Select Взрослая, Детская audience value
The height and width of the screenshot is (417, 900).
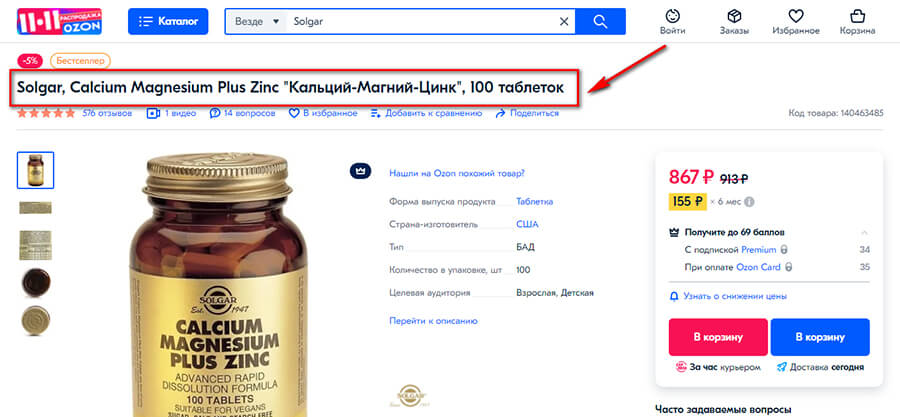pyautogui.click(x=554, y=293)
